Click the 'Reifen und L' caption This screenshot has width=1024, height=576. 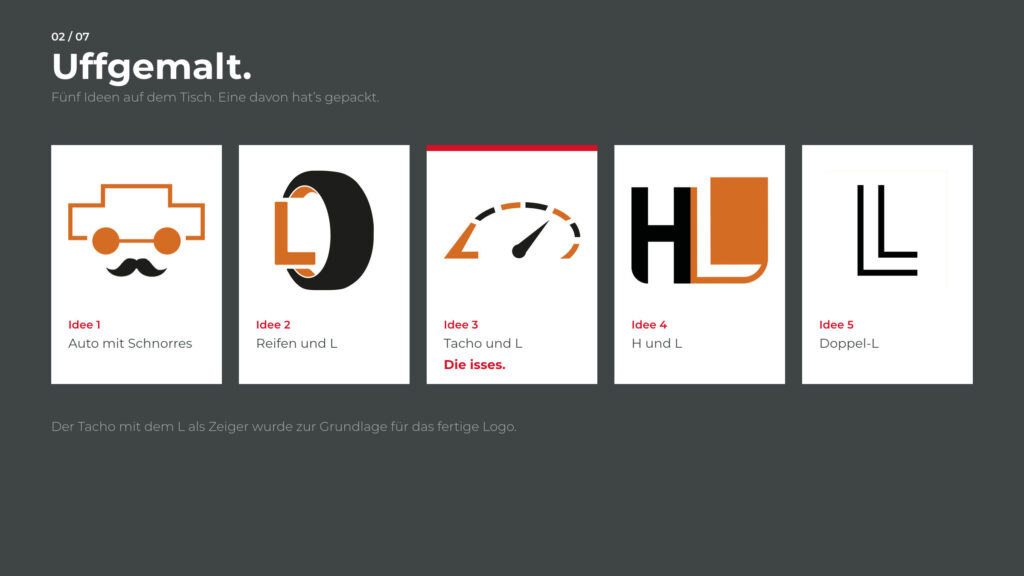tap(296, 344)
